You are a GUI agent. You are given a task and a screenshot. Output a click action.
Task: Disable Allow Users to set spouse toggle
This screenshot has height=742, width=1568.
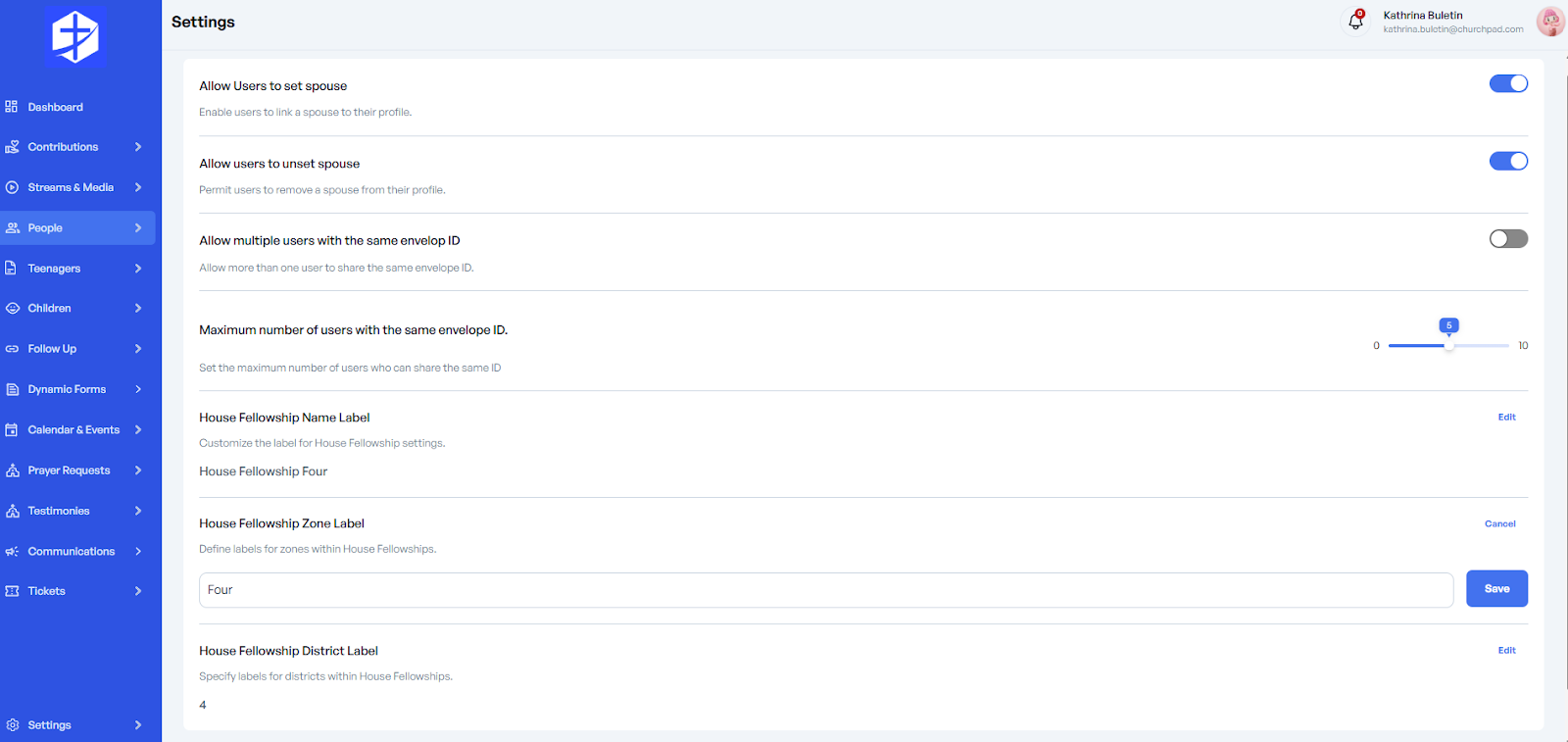click(1508, 83)
